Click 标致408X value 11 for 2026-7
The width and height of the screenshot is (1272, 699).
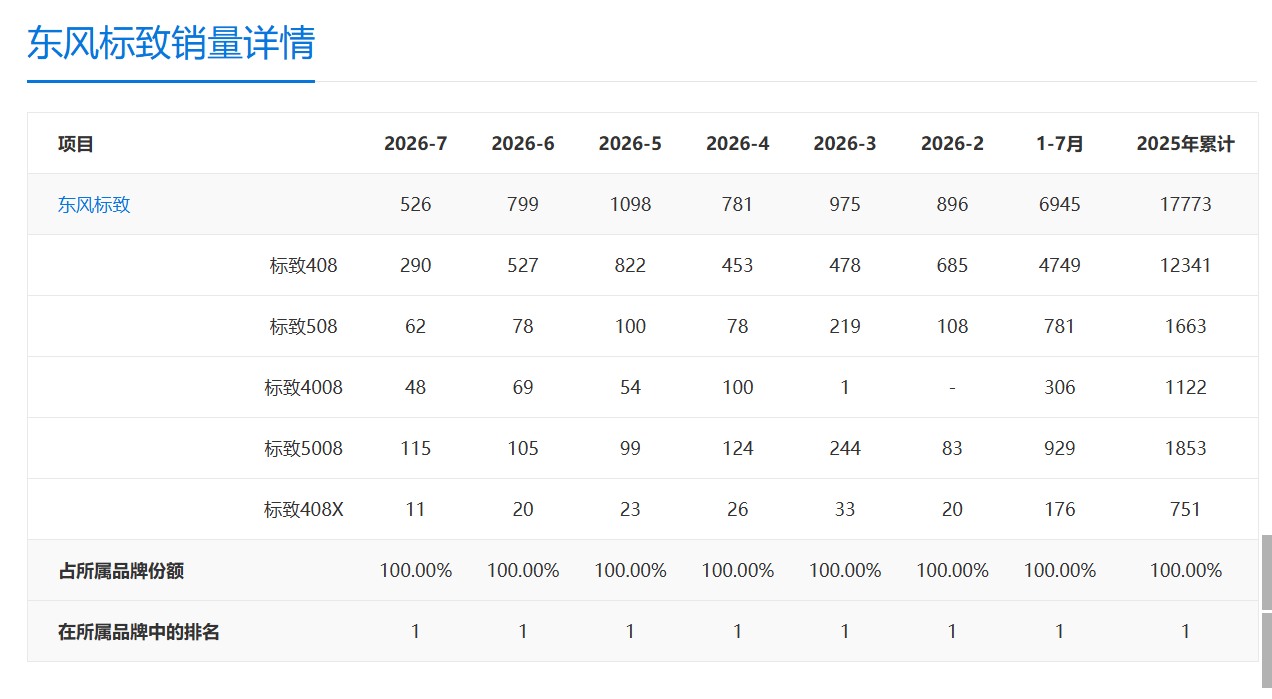pos(416,510)
